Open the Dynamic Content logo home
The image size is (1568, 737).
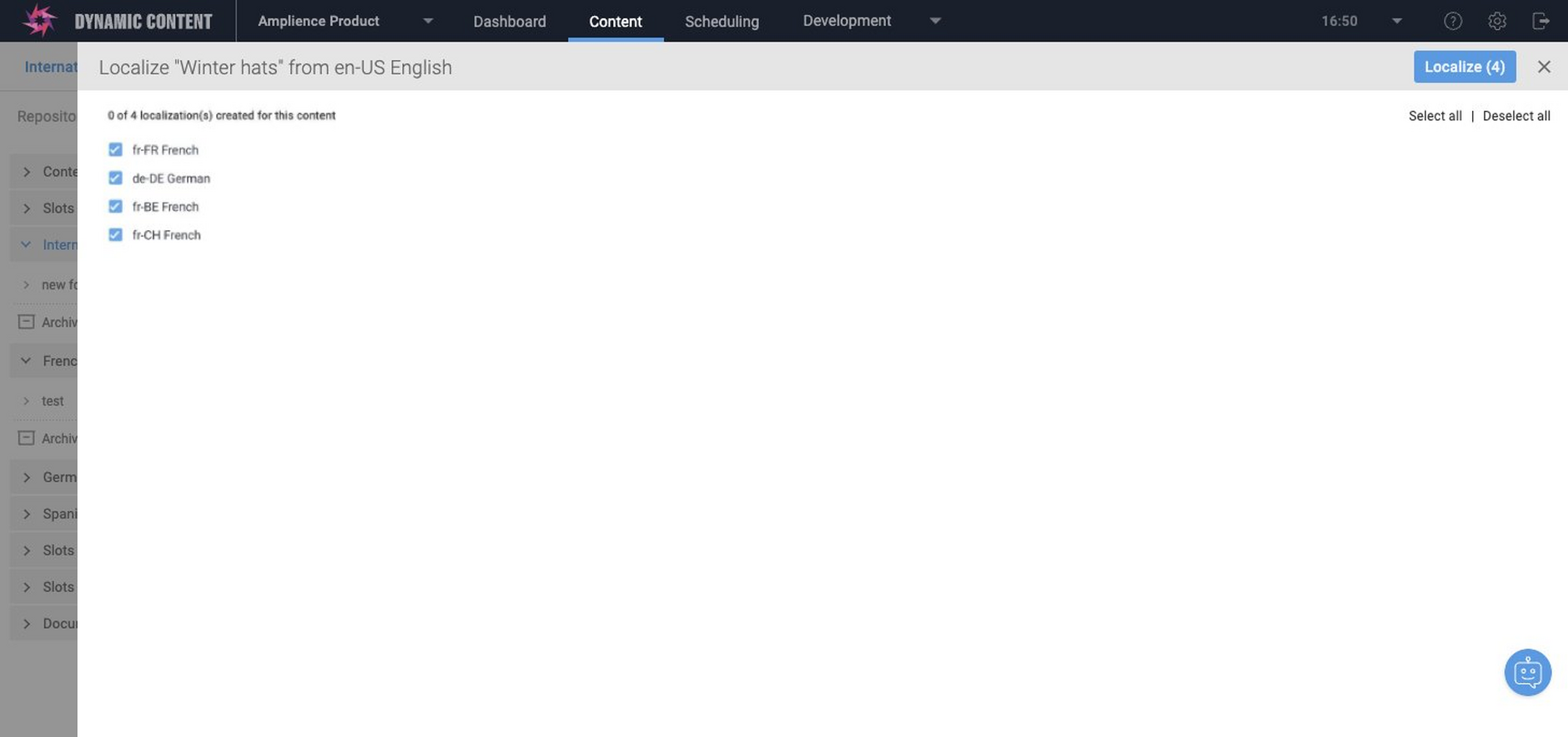click(117, 21)
